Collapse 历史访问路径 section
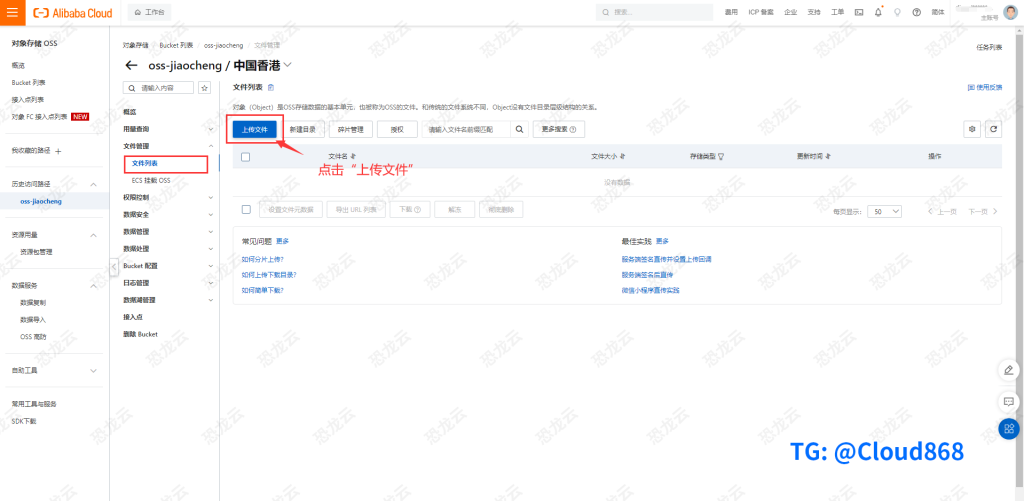1024x501 pixels. click(93, 185)
